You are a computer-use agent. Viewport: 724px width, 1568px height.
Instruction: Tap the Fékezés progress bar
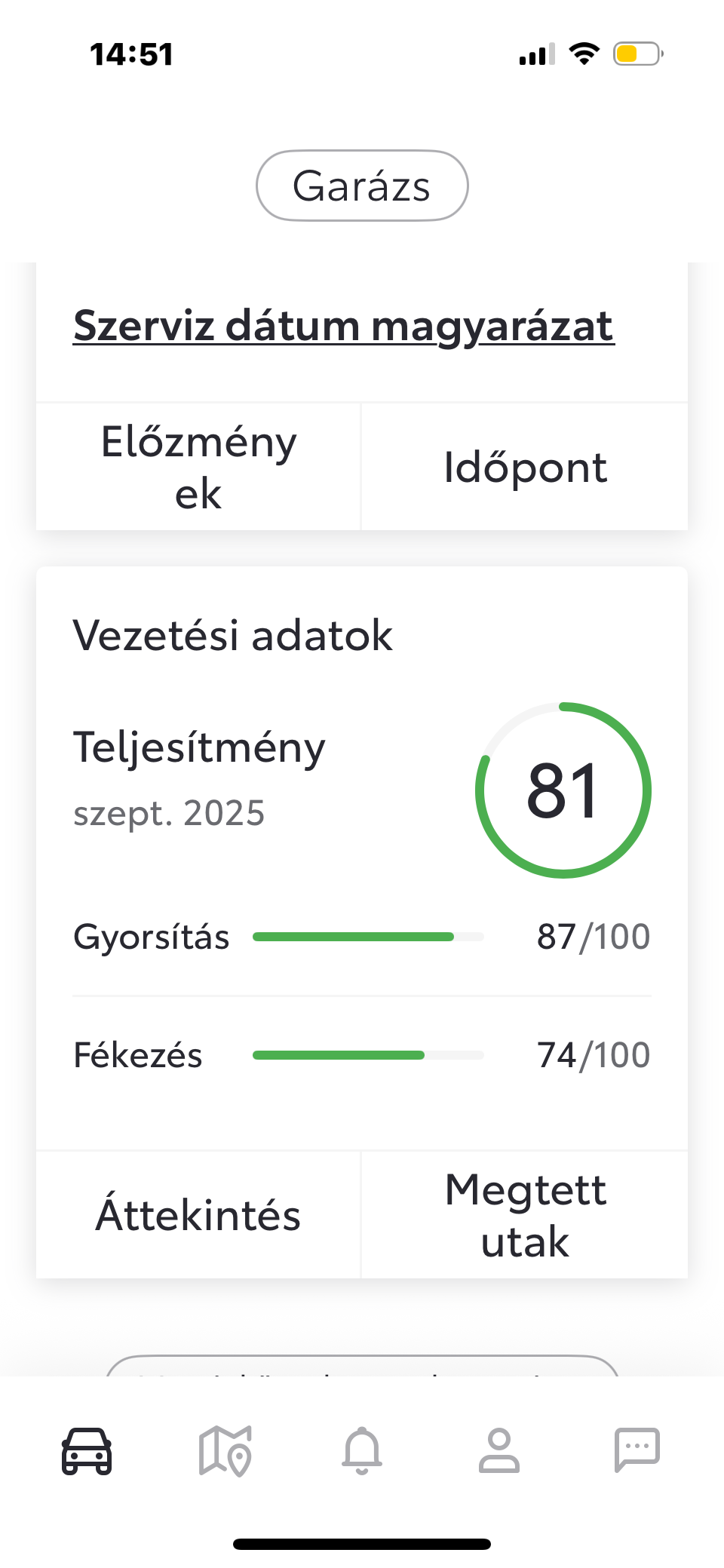[x=368, y=1055]
